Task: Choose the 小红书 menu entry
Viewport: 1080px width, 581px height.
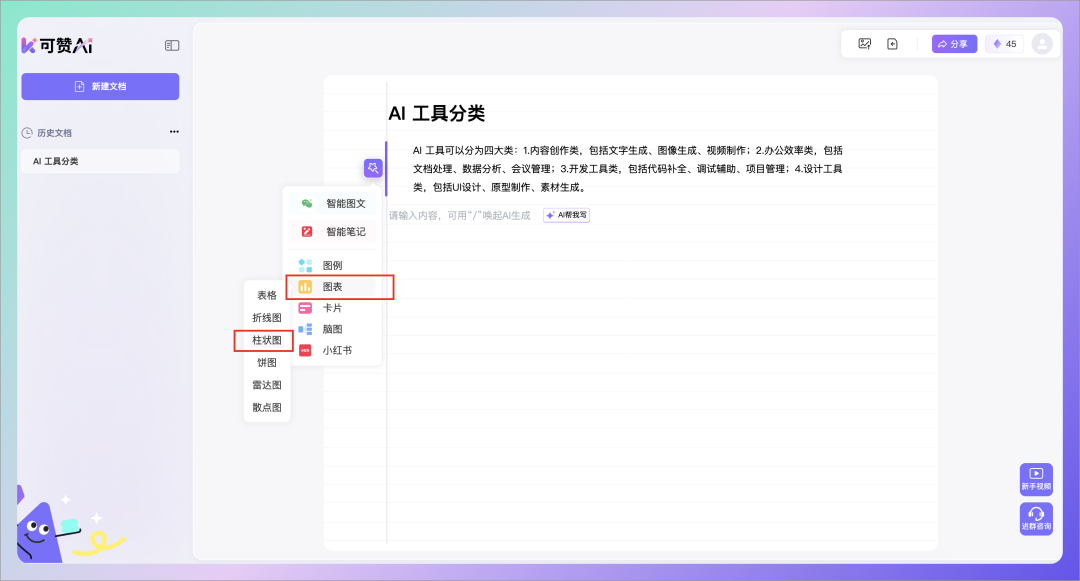Action: (x=333, y=350)
